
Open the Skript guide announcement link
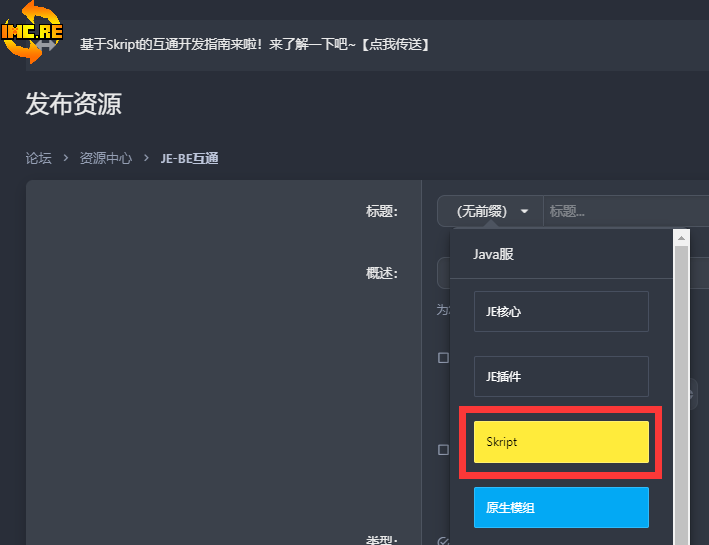click(x=255, y=45)
